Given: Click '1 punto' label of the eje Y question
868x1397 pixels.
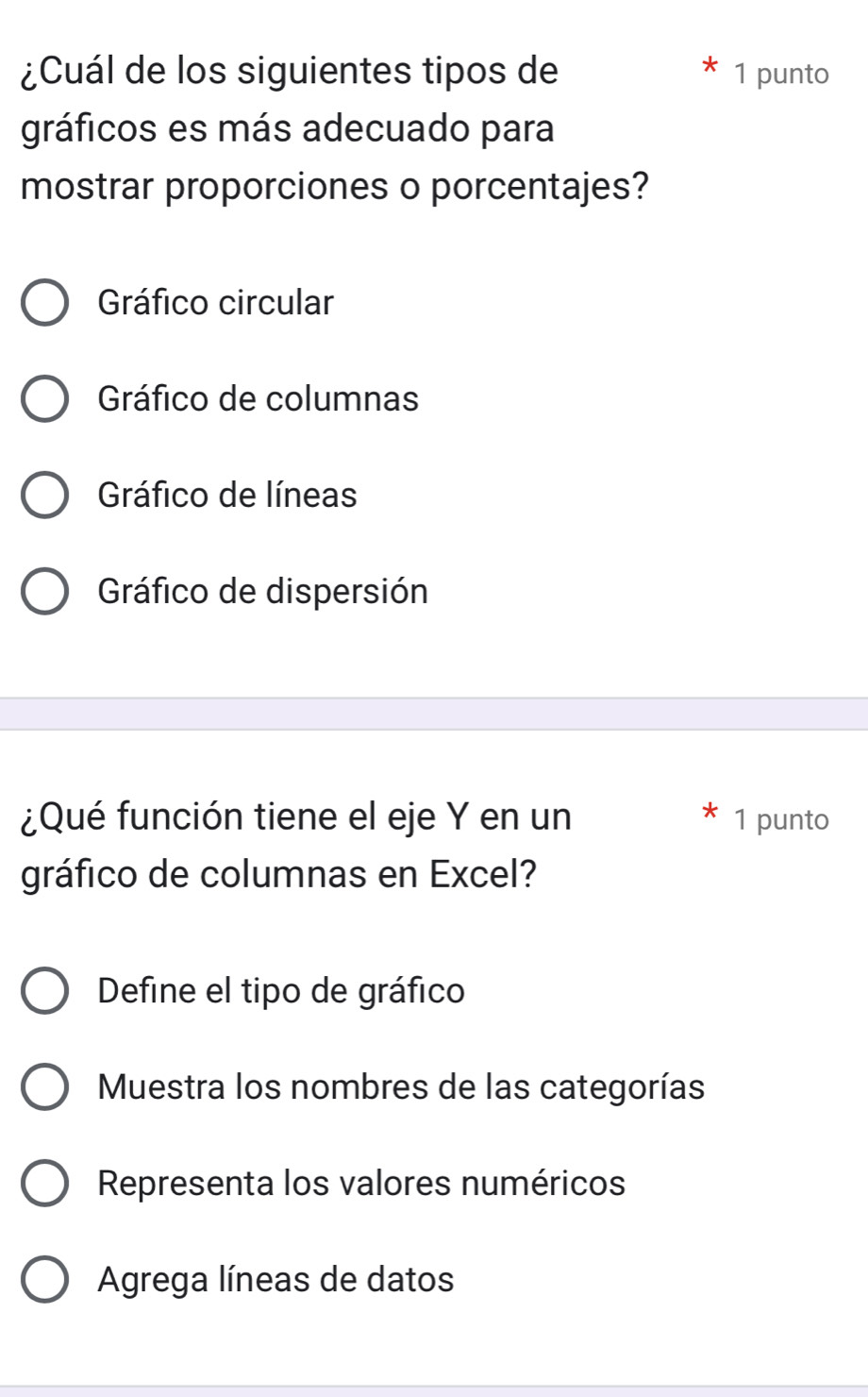Looking at the screenshot, I should [781, 819].
